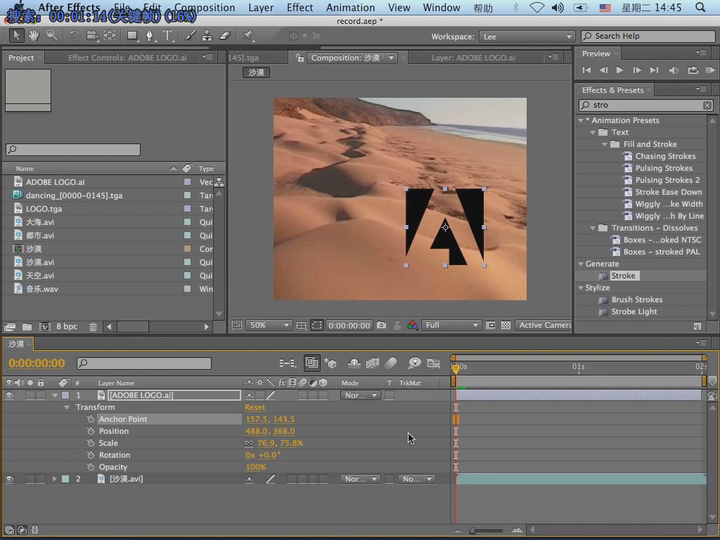Select the Selection arrow tool
720x540 pixels.
pyautogui.click(x=16, y=36)
